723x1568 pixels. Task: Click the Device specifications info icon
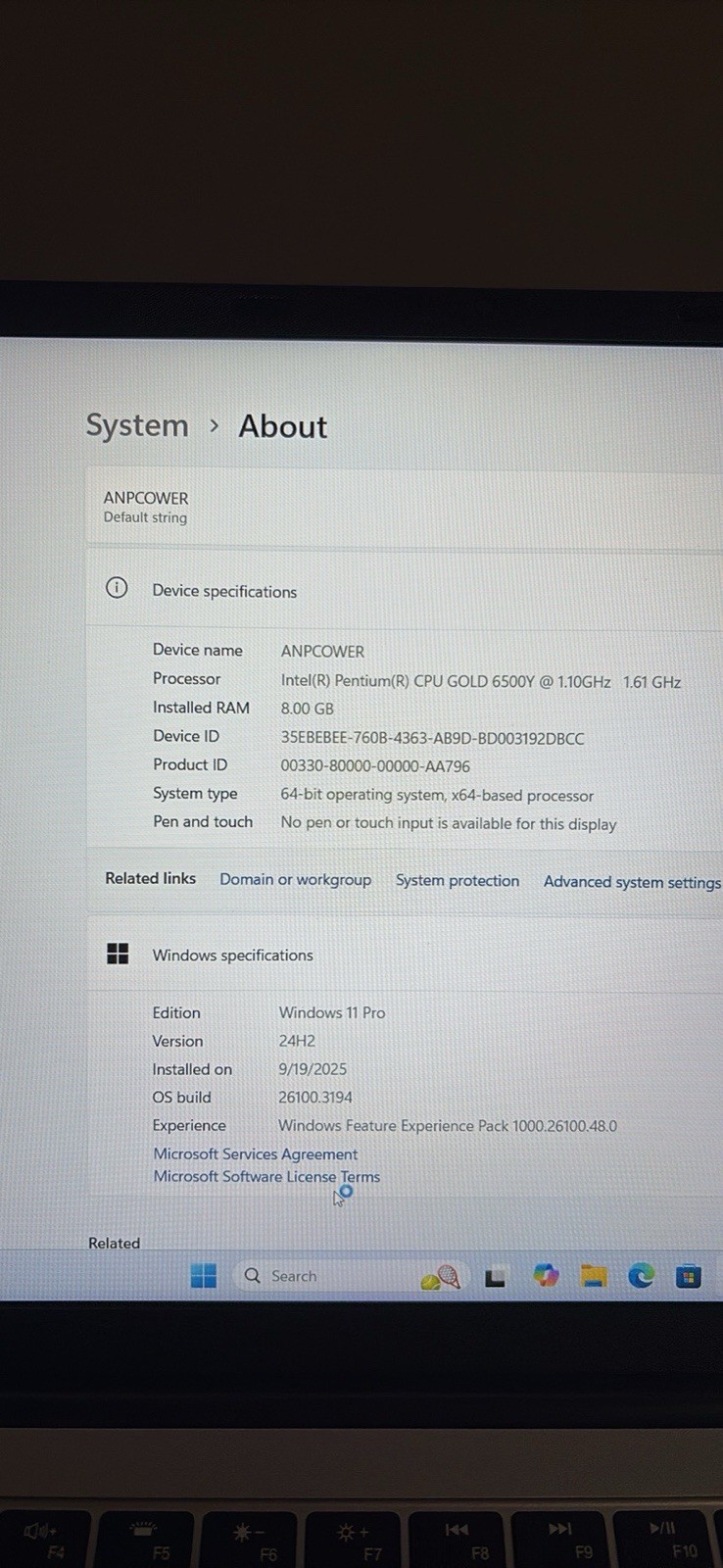[117, 588]
